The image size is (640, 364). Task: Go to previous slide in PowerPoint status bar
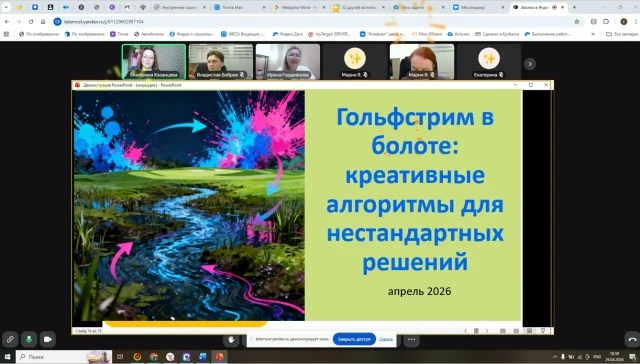[x=466, y=331]
